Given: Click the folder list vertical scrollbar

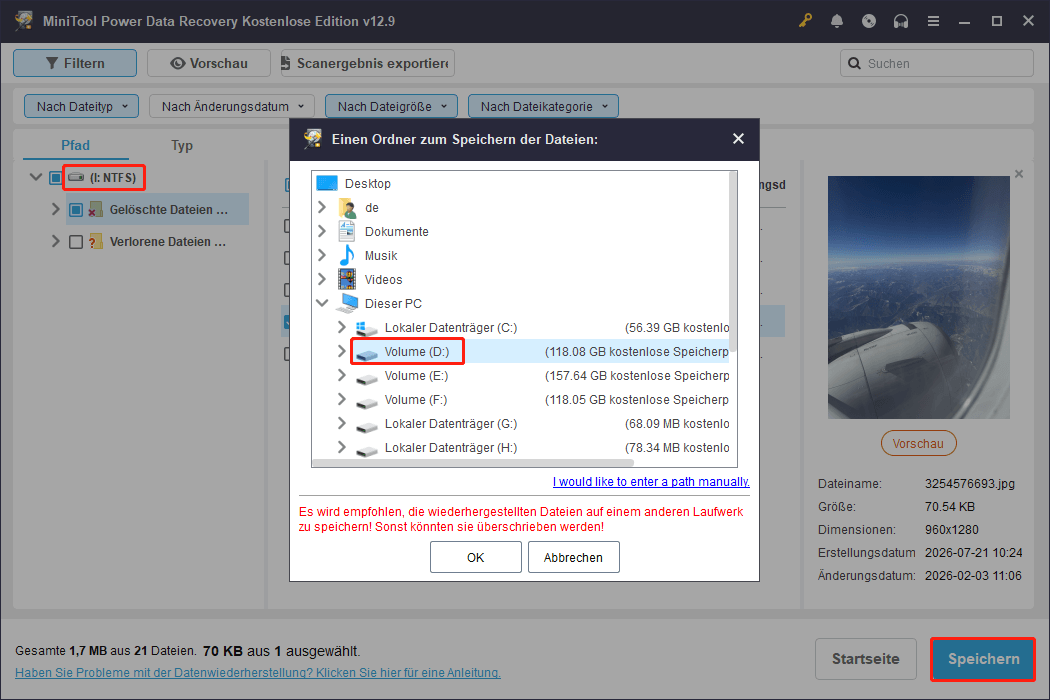Looking at the screenshot, I should 733,261.
